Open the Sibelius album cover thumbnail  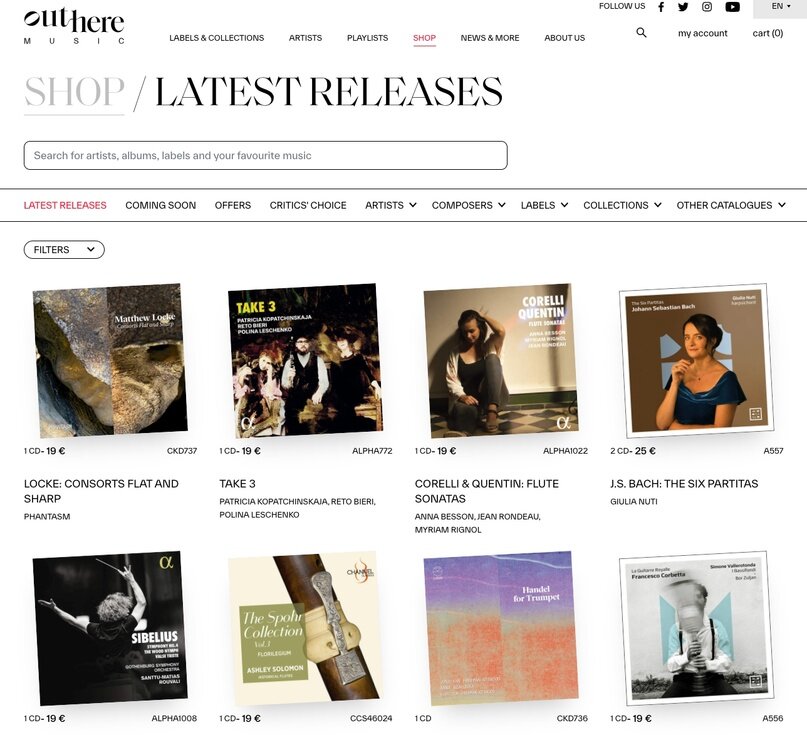110,628
